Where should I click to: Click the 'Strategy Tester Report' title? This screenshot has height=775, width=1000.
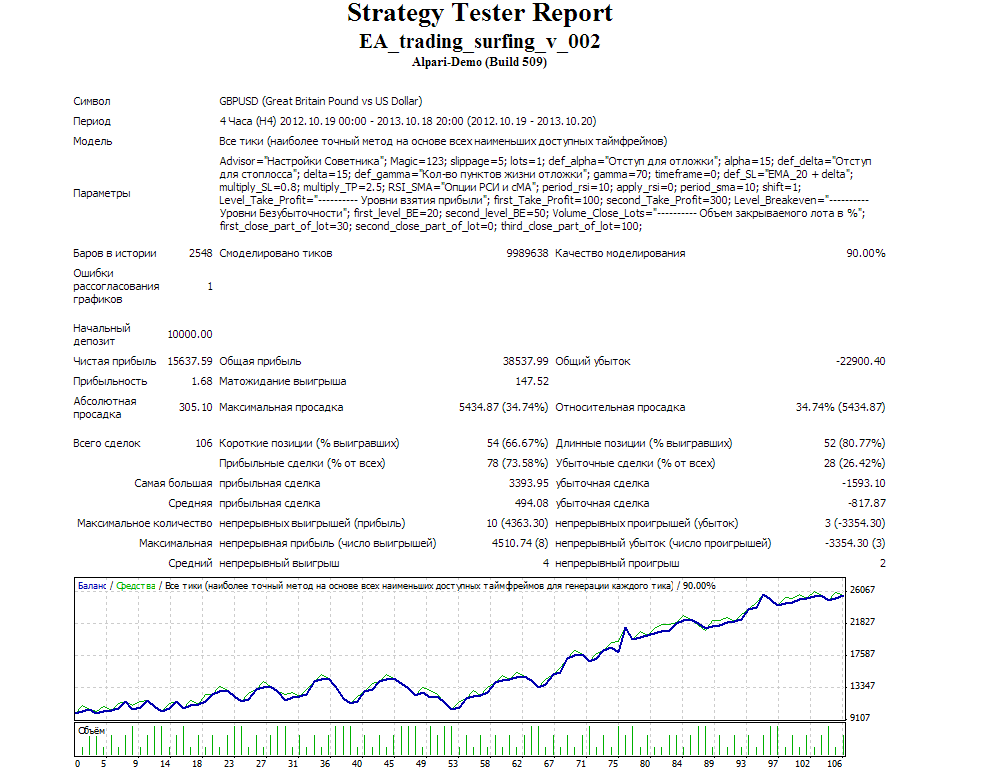tap(480, 13)
